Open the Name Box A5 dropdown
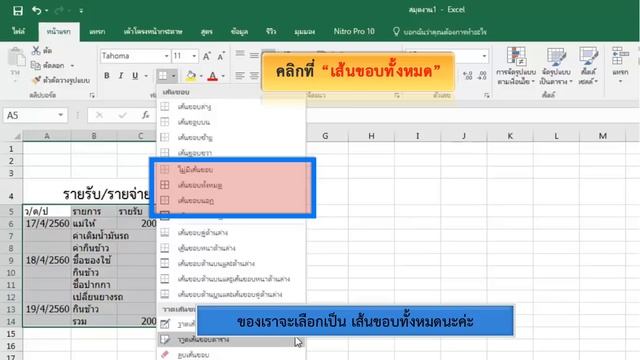Screen dimensions: 640x360 tap(60, 115)
